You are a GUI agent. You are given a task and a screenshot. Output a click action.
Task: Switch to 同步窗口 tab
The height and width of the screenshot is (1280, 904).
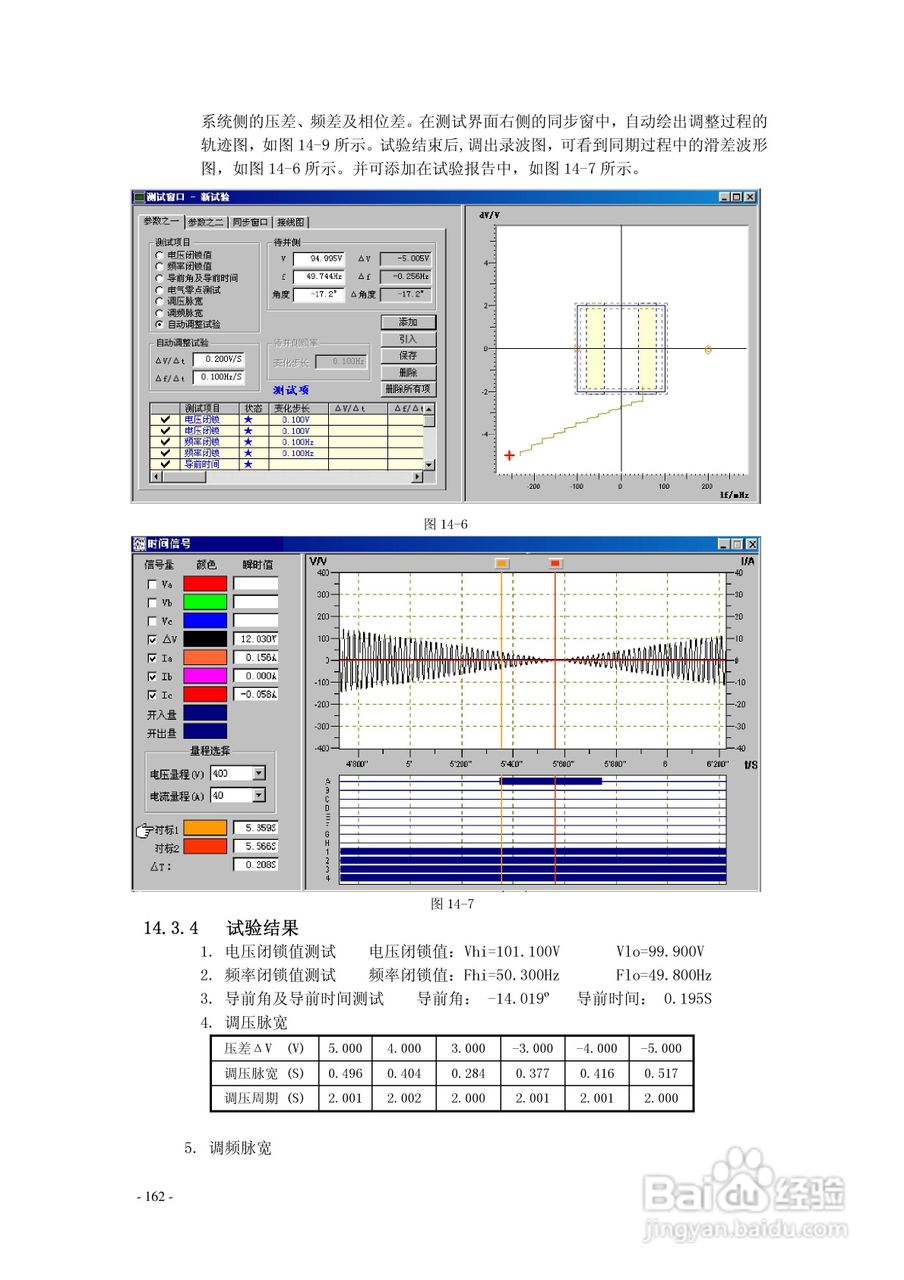[x=250, y=222]
